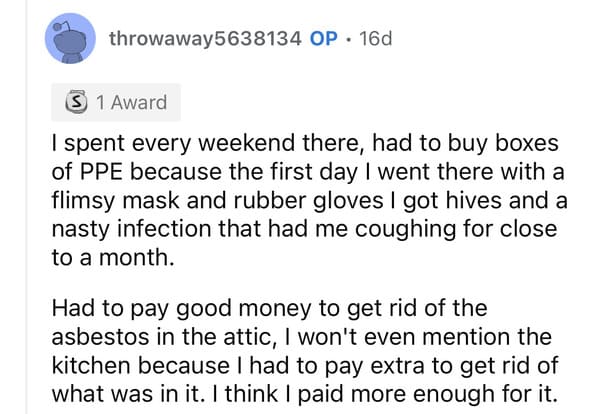The height and width of the screenshot is (414, 599).
Task: Click the username throwaway5638134
Action: point(205,39)
